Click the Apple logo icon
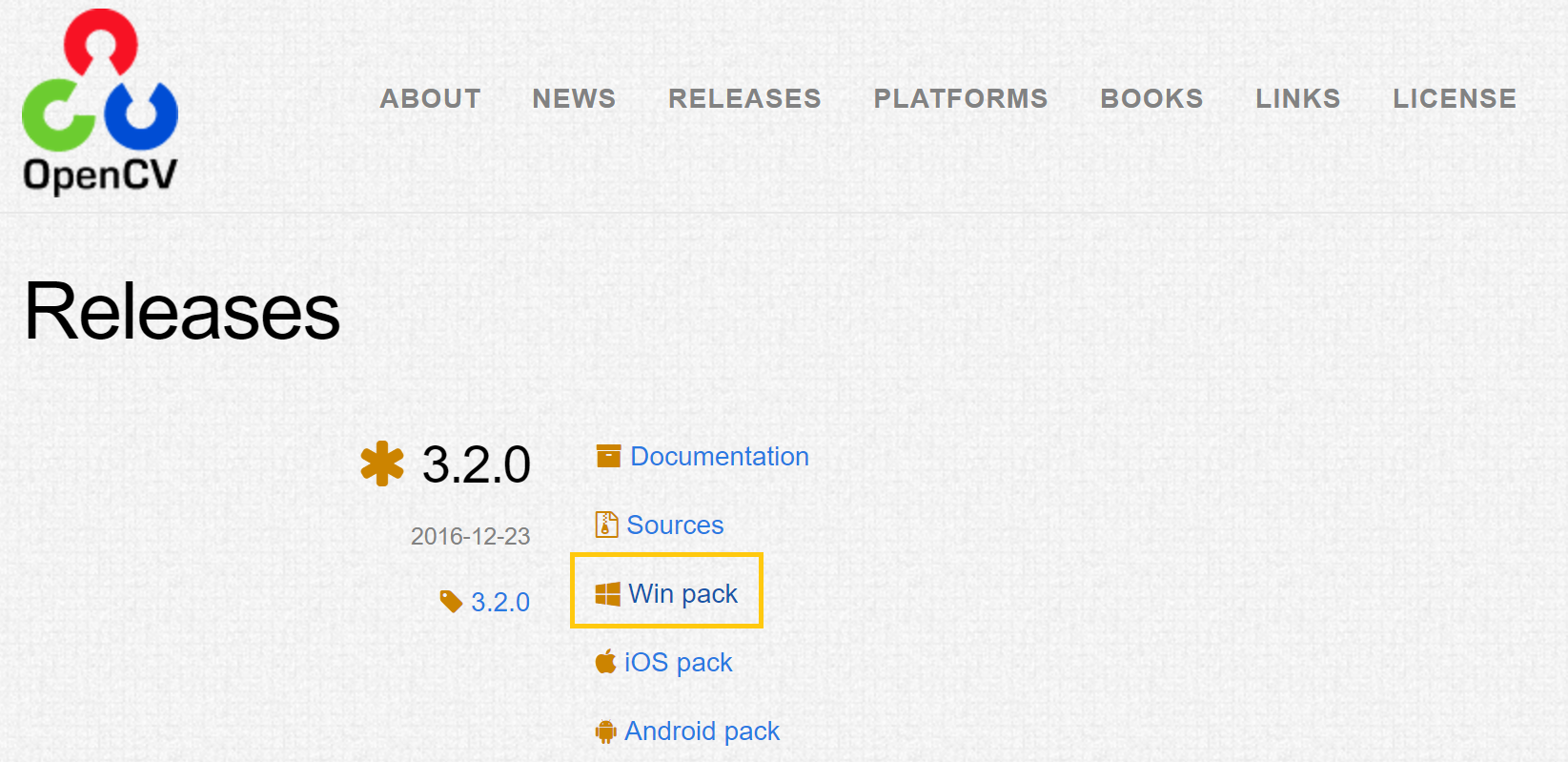Image resolution: width=1568 pixels, height=762 pixels. tap(605, 662)
